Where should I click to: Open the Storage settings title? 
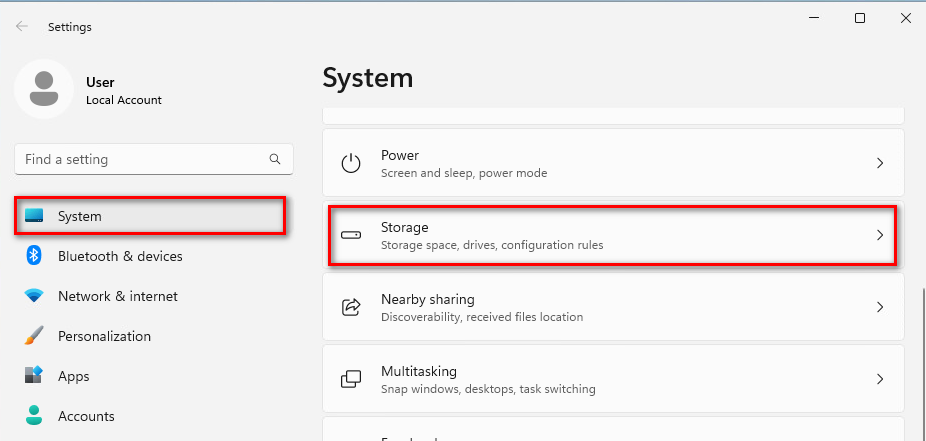point(405,227)
